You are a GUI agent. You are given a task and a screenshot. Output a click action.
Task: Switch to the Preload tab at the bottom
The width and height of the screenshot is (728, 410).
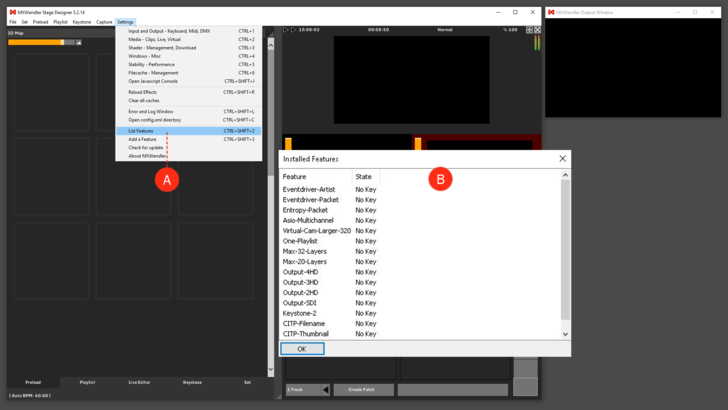point(33,383)
